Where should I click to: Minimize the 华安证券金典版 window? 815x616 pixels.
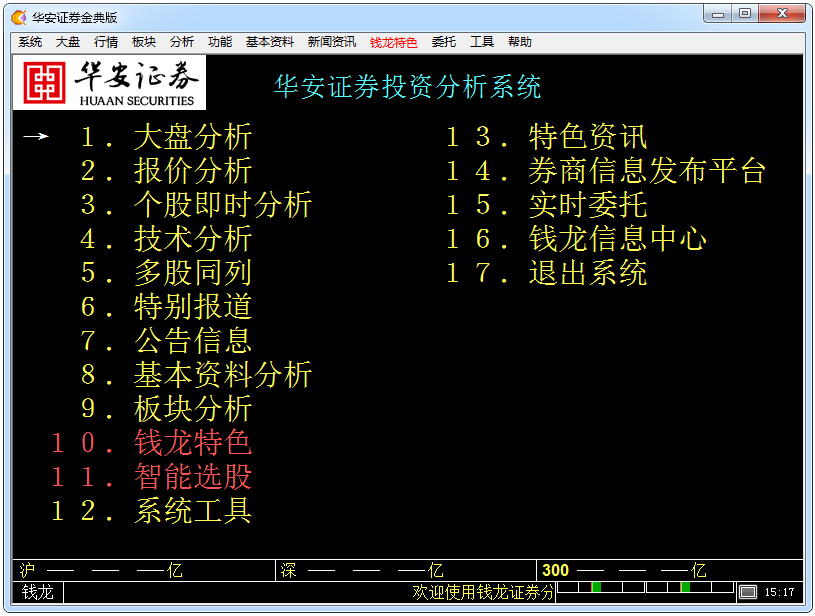[718, 14]
